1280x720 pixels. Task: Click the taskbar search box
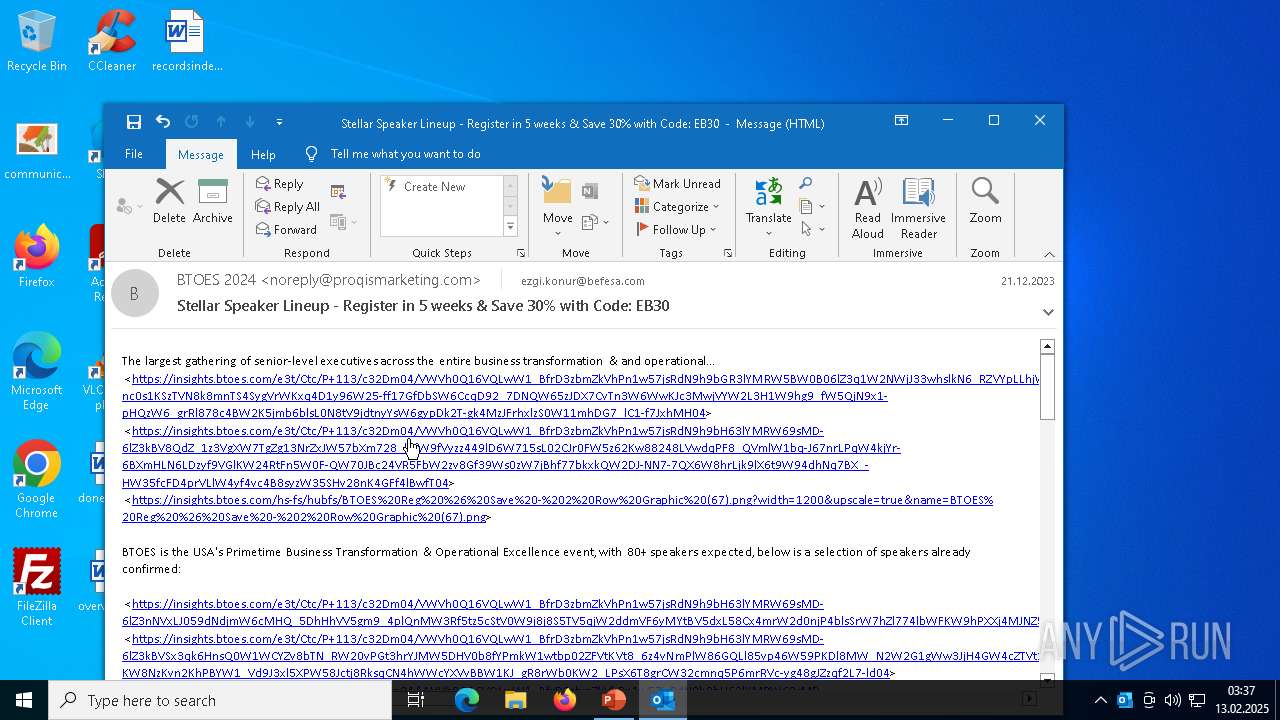(x=220, y=700)
